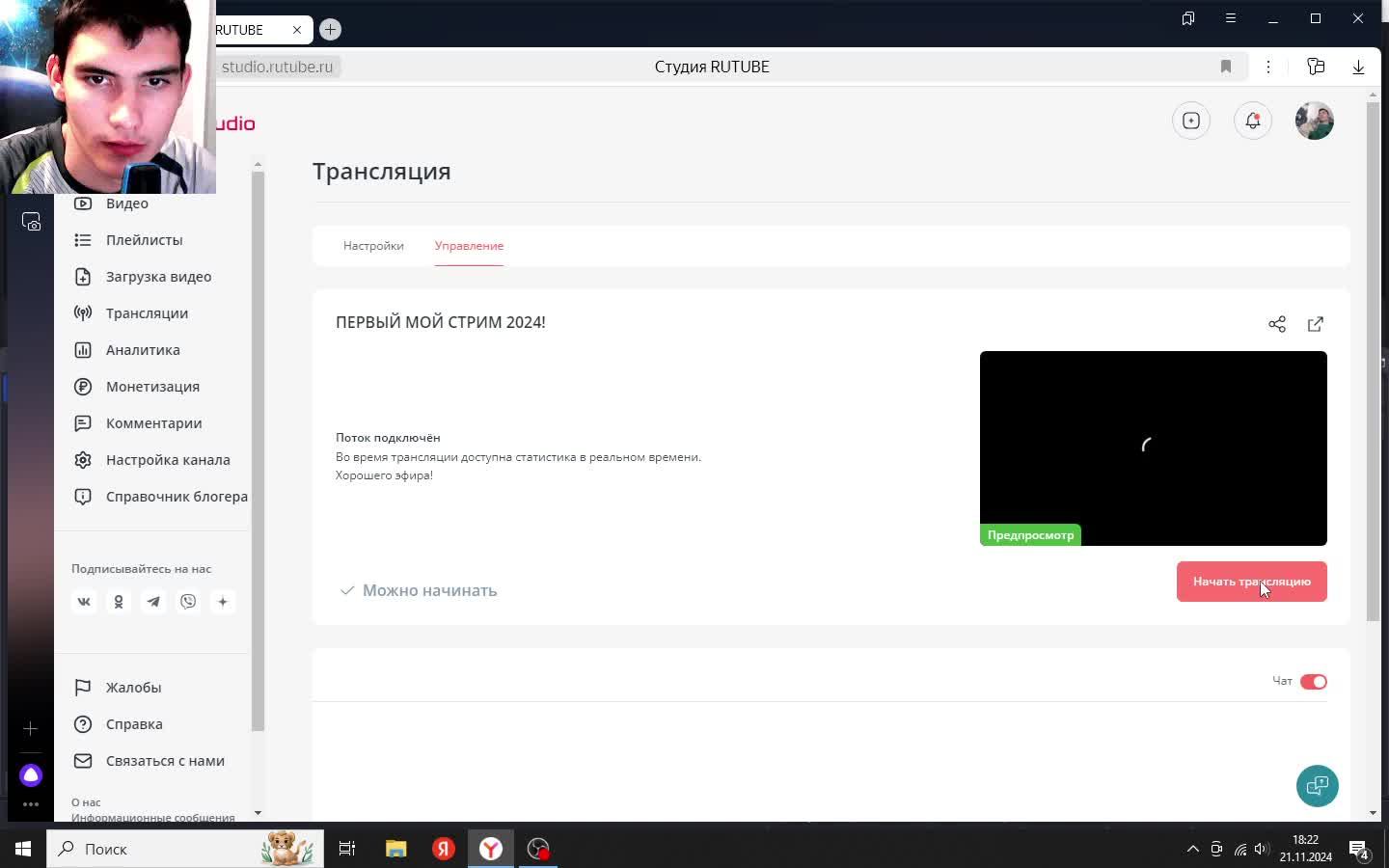Image resolution: width=1389 pixels, height=868 pixels.
Task: Click the screenshot icon in browser sidebar
Action: click(x=31, y=222)
